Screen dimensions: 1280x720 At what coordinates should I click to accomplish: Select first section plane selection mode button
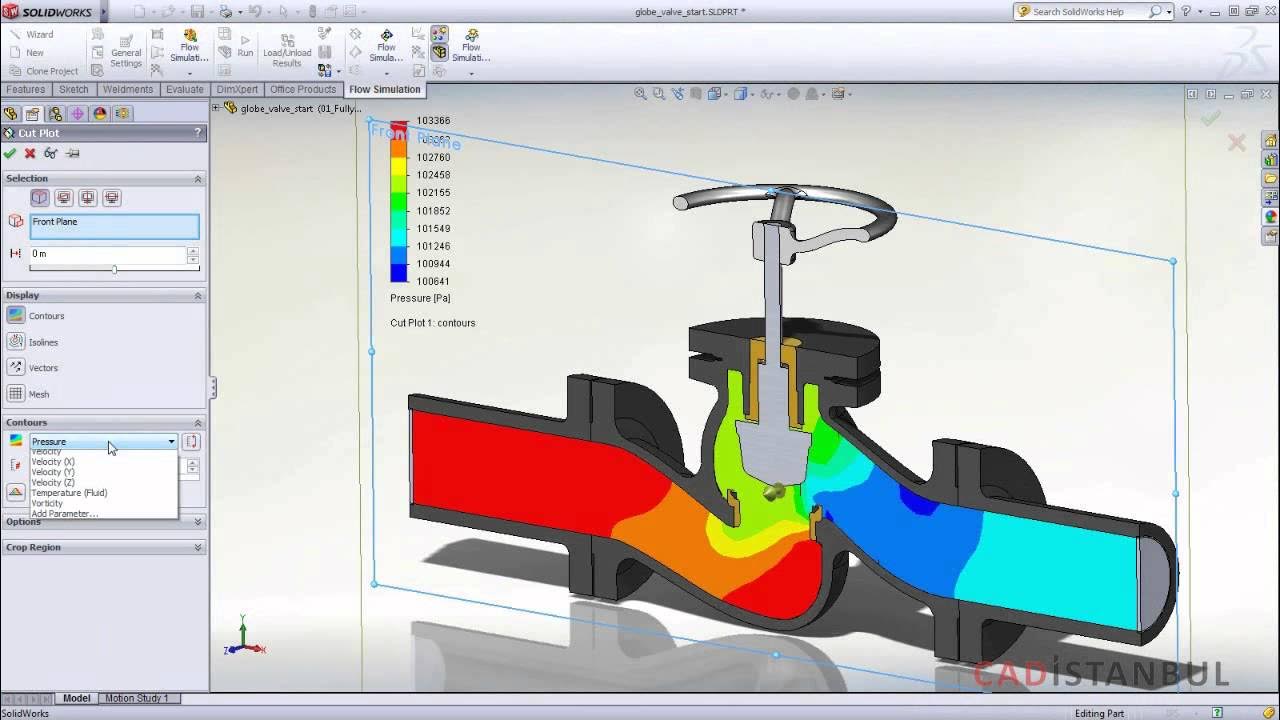coord(39,198)
